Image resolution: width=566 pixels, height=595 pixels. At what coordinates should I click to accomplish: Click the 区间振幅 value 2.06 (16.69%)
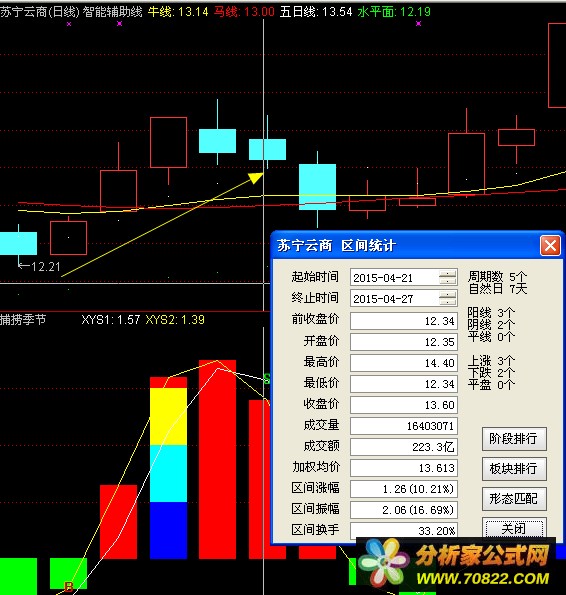tap(404, 510)
